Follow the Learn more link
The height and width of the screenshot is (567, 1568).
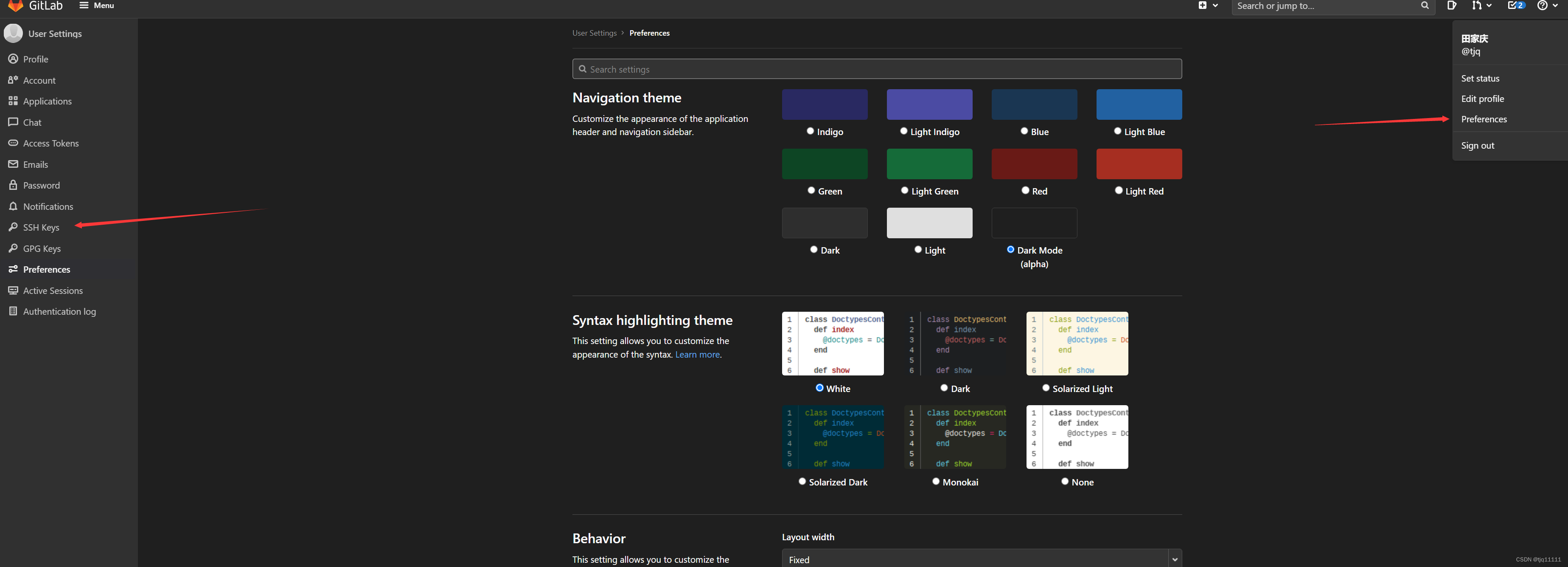697,355
